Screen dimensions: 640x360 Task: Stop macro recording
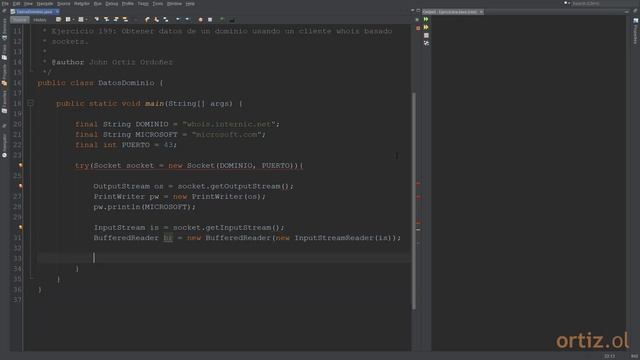click(x=210, y=20)
